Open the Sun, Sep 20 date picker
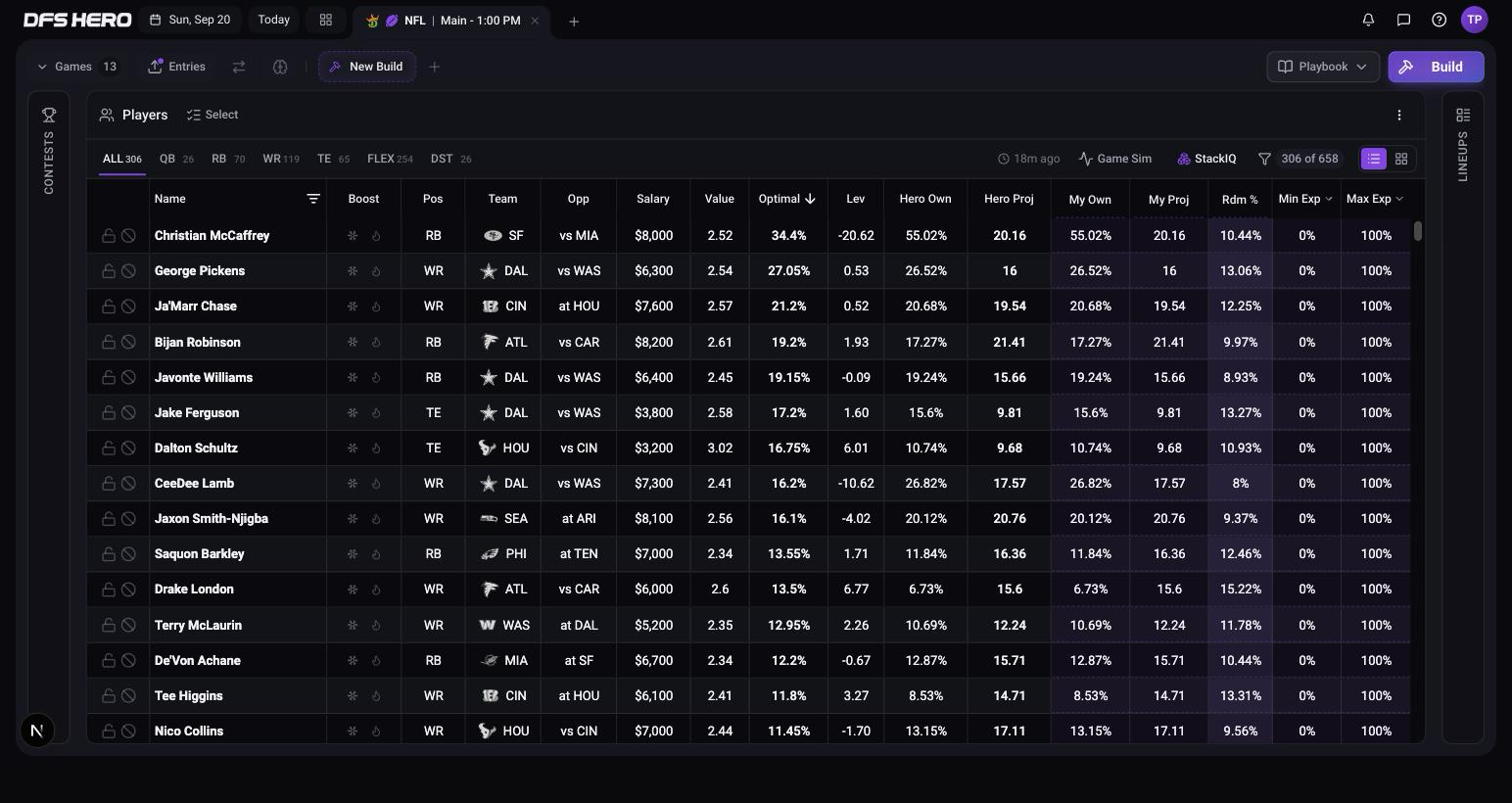 coord(190,20)
